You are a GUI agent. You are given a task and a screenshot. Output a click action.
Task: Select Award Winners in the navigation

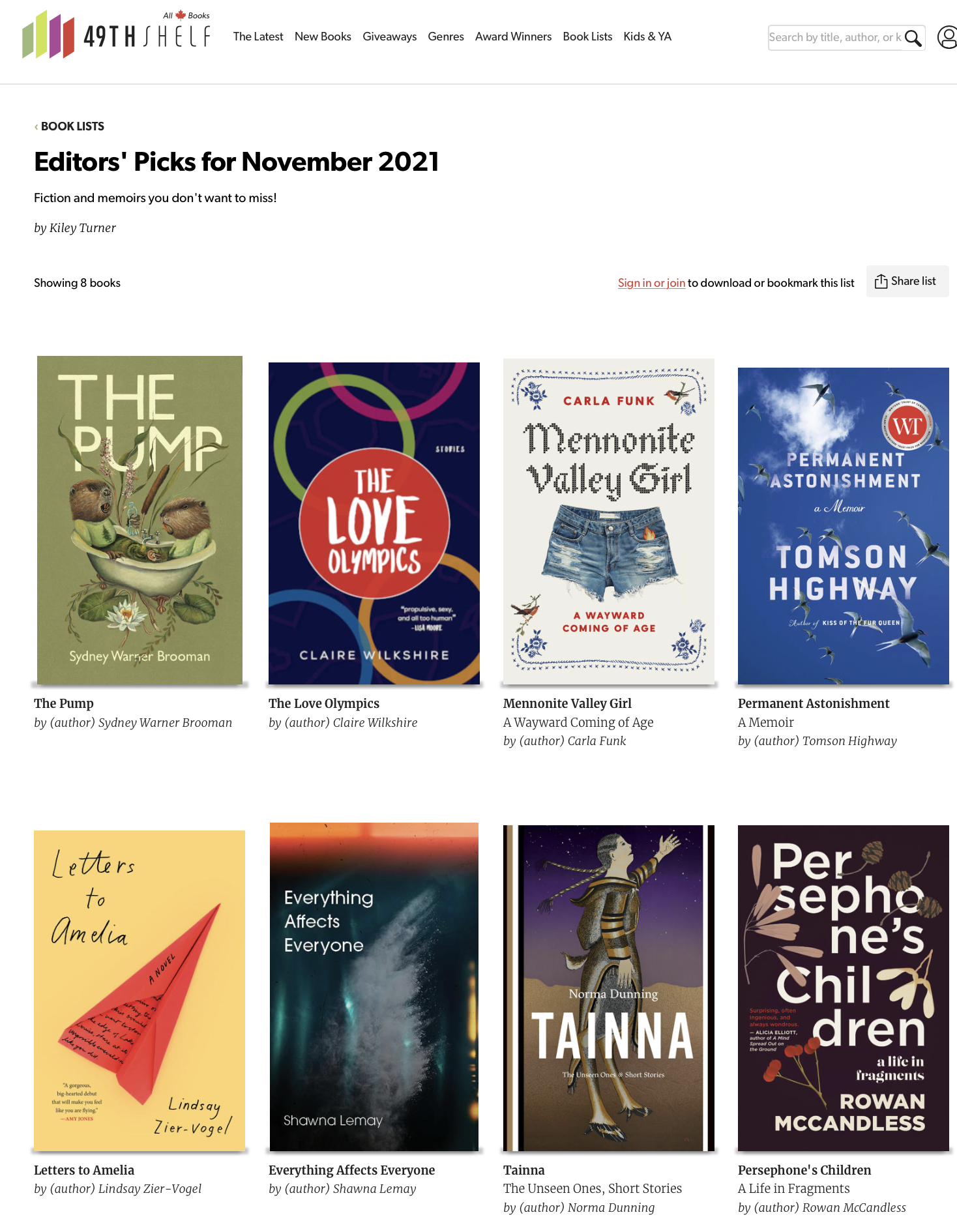pos(513,37)
